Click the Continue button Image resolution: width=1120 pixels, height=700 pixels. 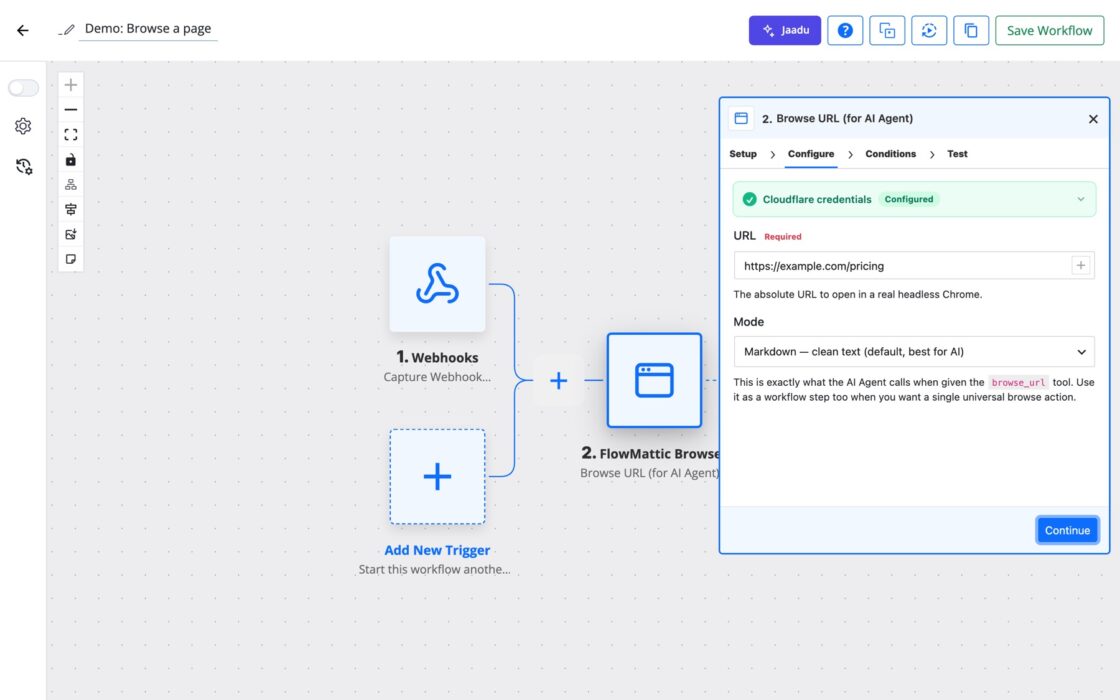pos(1067,530)
